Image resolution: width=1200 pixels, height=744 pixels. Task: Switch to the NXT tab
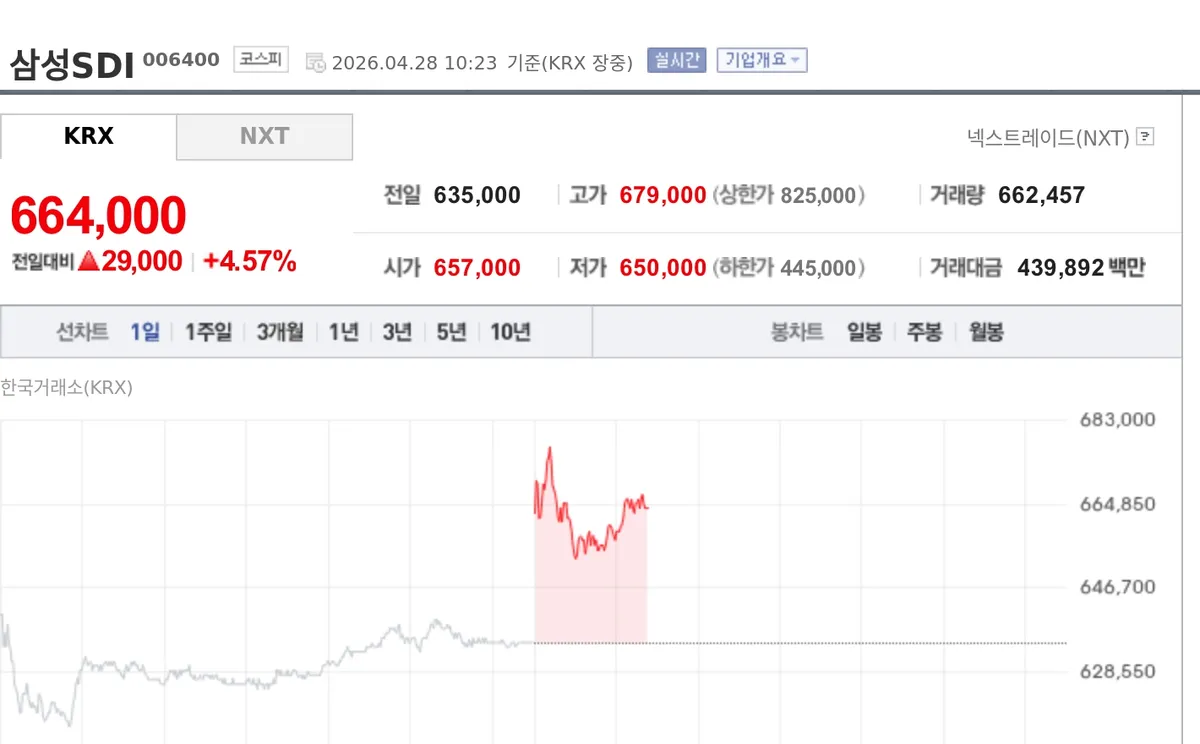point(264,137)
